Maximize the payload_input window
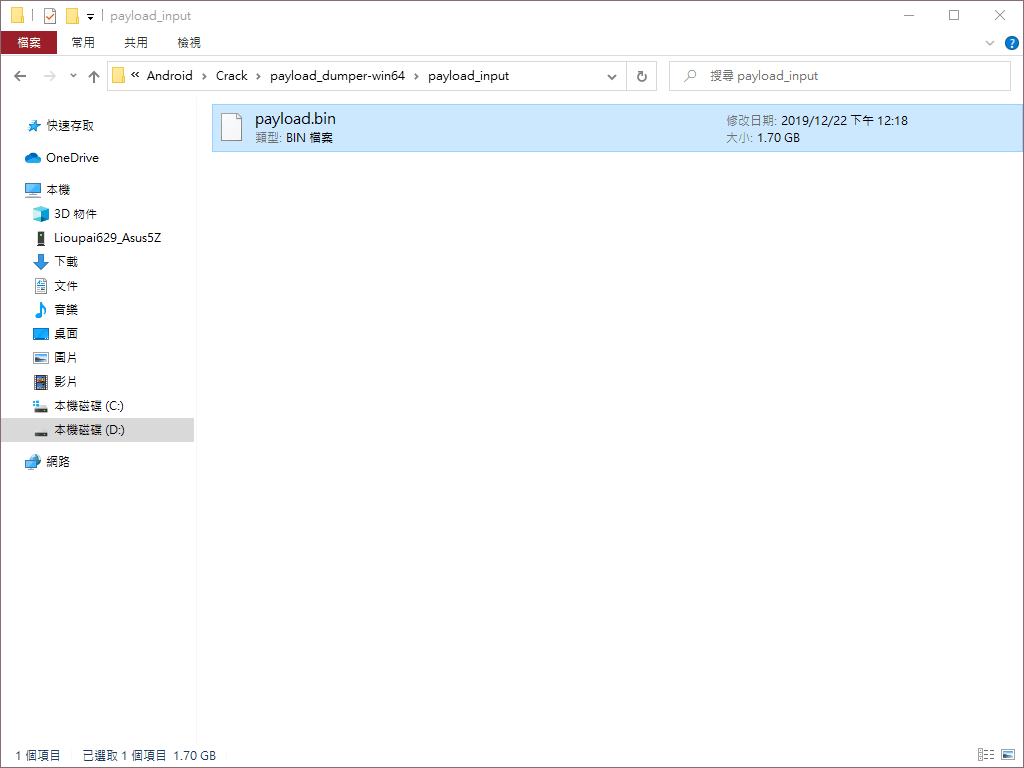This screenshot has height=768, width=1024. coord(954,16)
